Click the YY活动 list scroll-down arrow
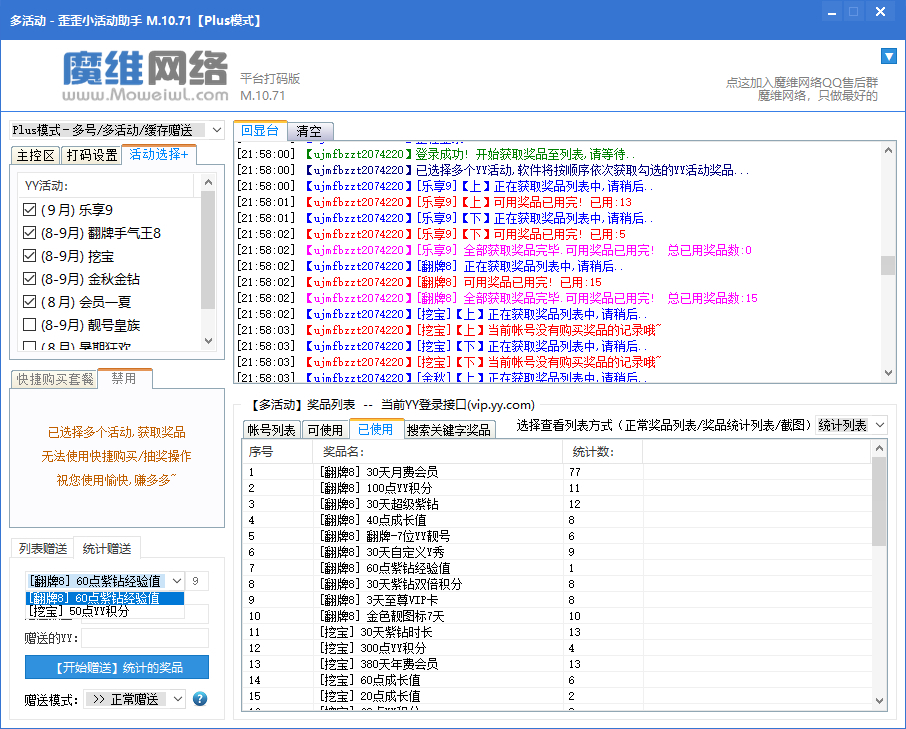 [x=209, y=341]
